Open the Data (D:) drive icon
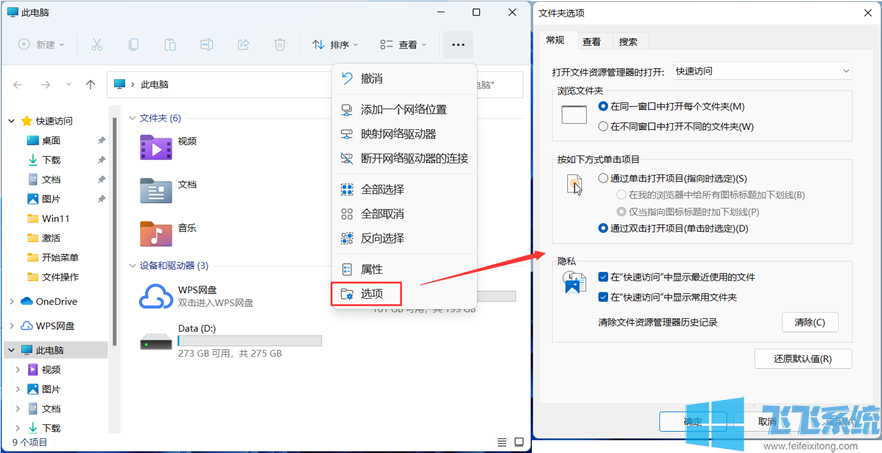The width and height of the screenshot is (882, 453). (156, 341)
